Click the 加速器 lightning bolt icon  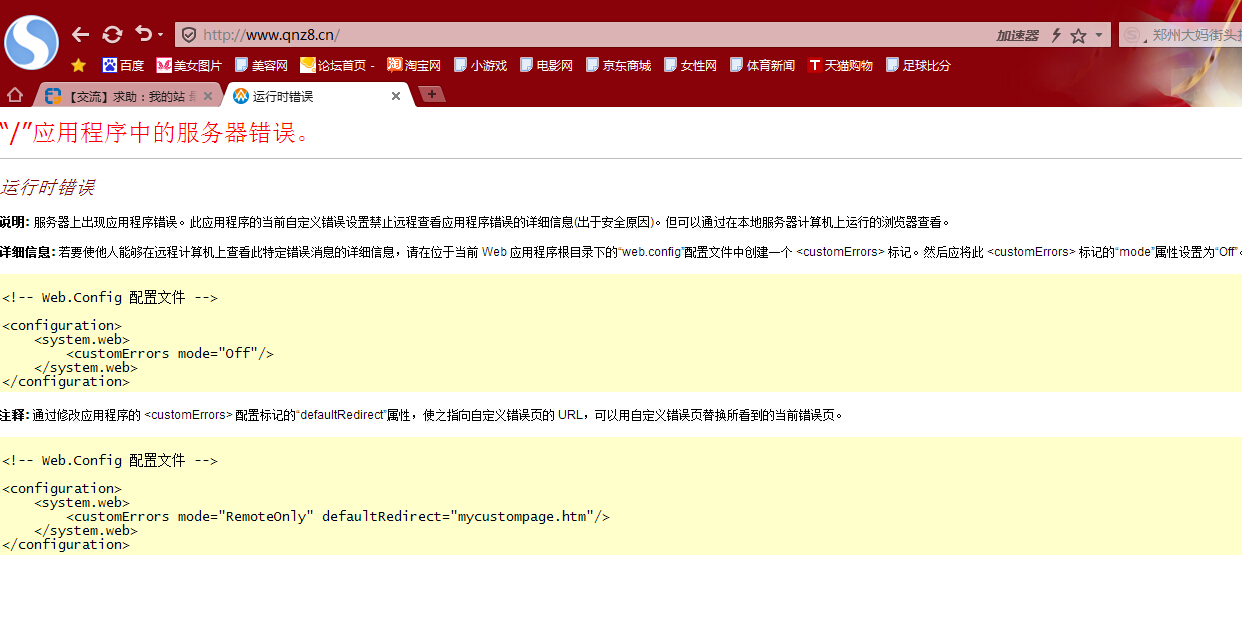(x=1055, y=36)
